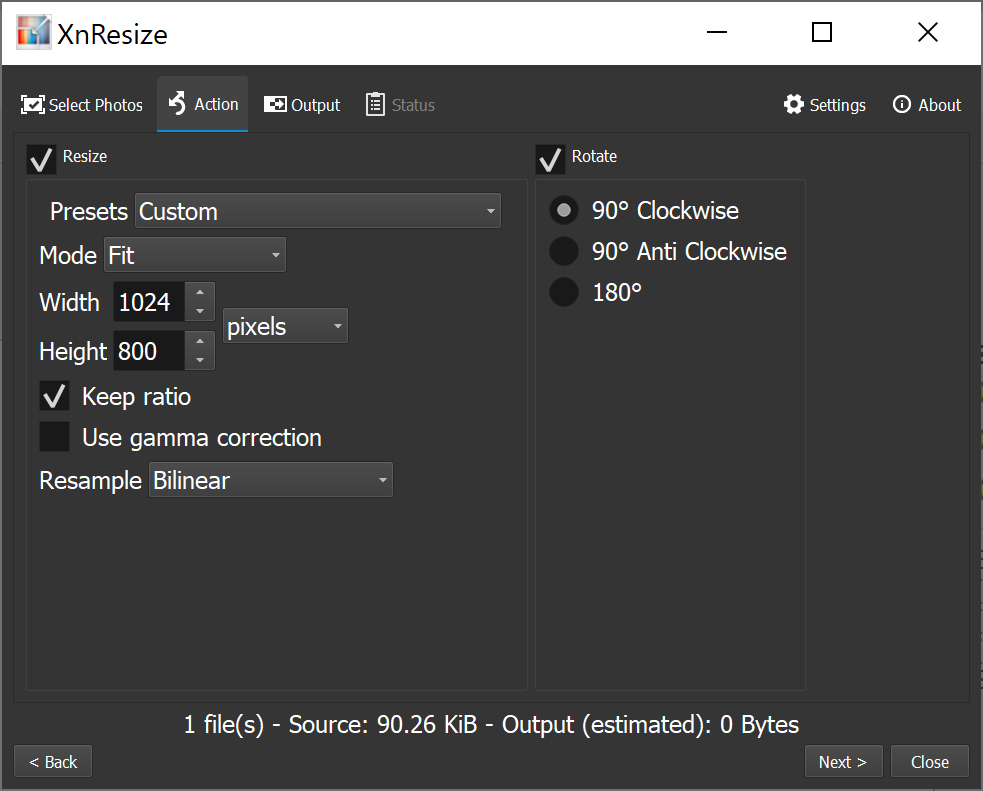
Task: Click the XnResize app logo icon
Action: [33, 33]
